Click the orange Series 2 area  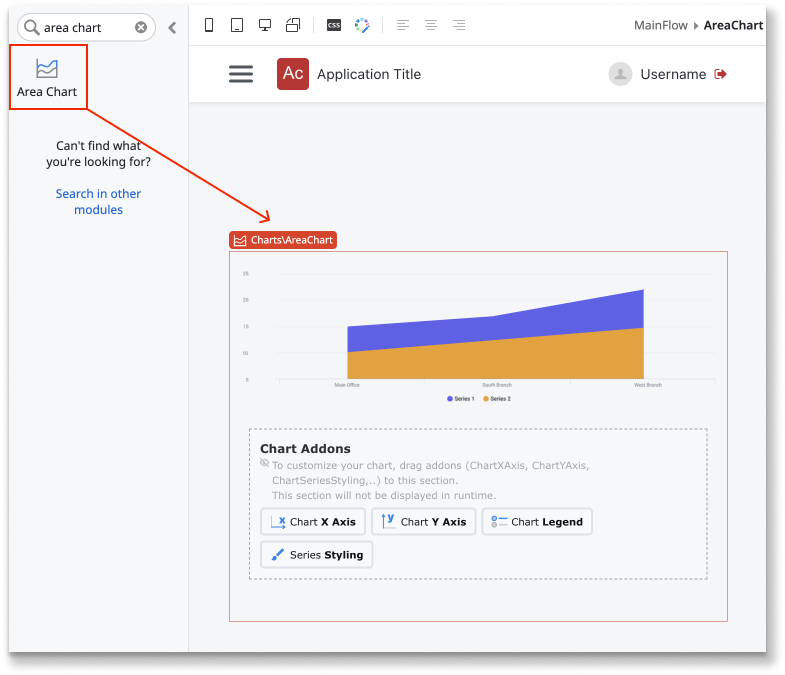coord(496,361)
